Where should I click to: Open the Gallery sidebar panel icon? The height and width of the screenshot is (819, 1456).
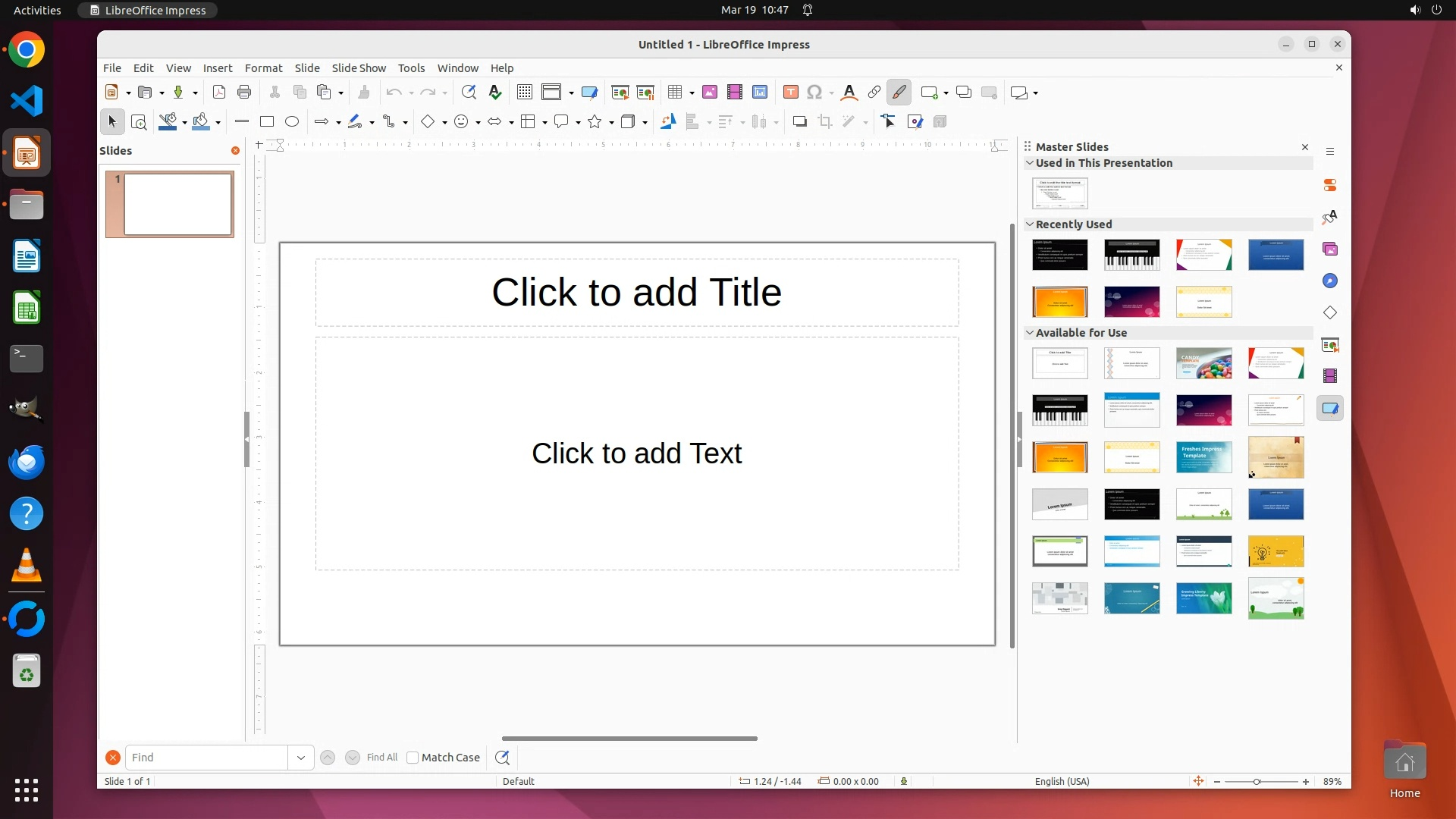(1330, 249)
